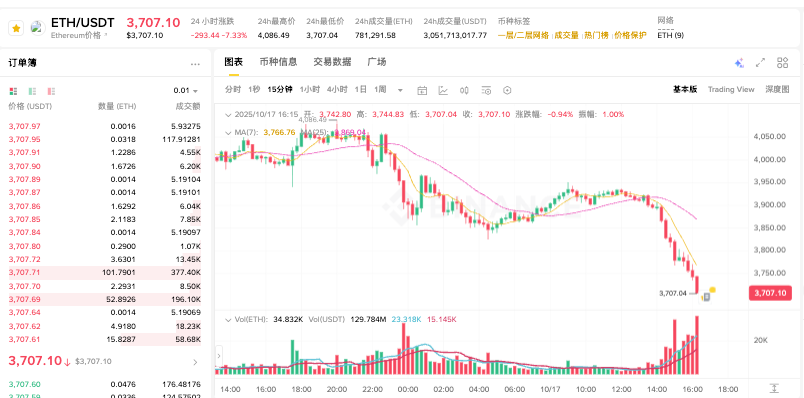Open more price details arrow in order book
Viewport: 804px width, 398px height.
point(195,362)
